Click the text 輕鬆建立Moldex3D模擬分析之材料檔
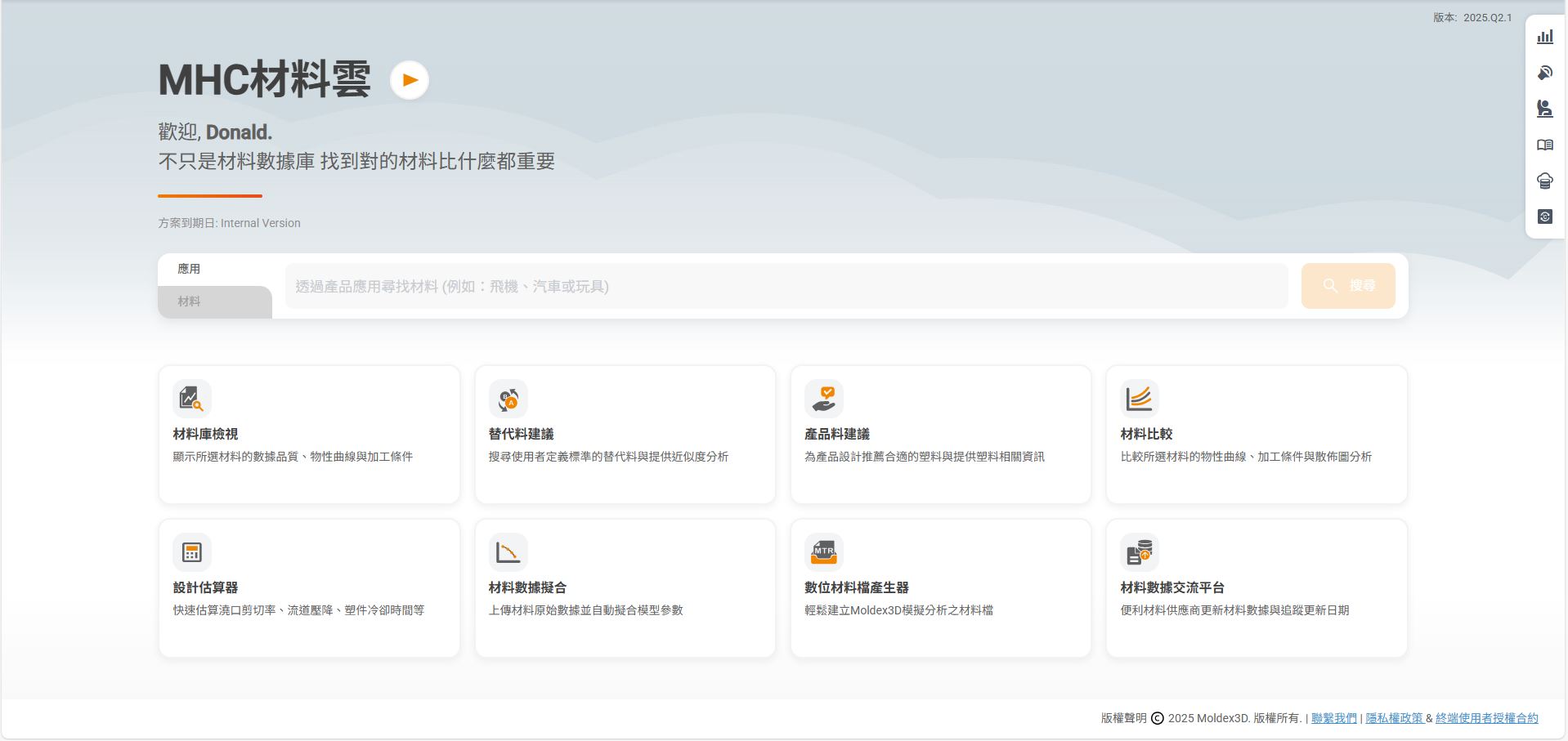 coord(898,610)
